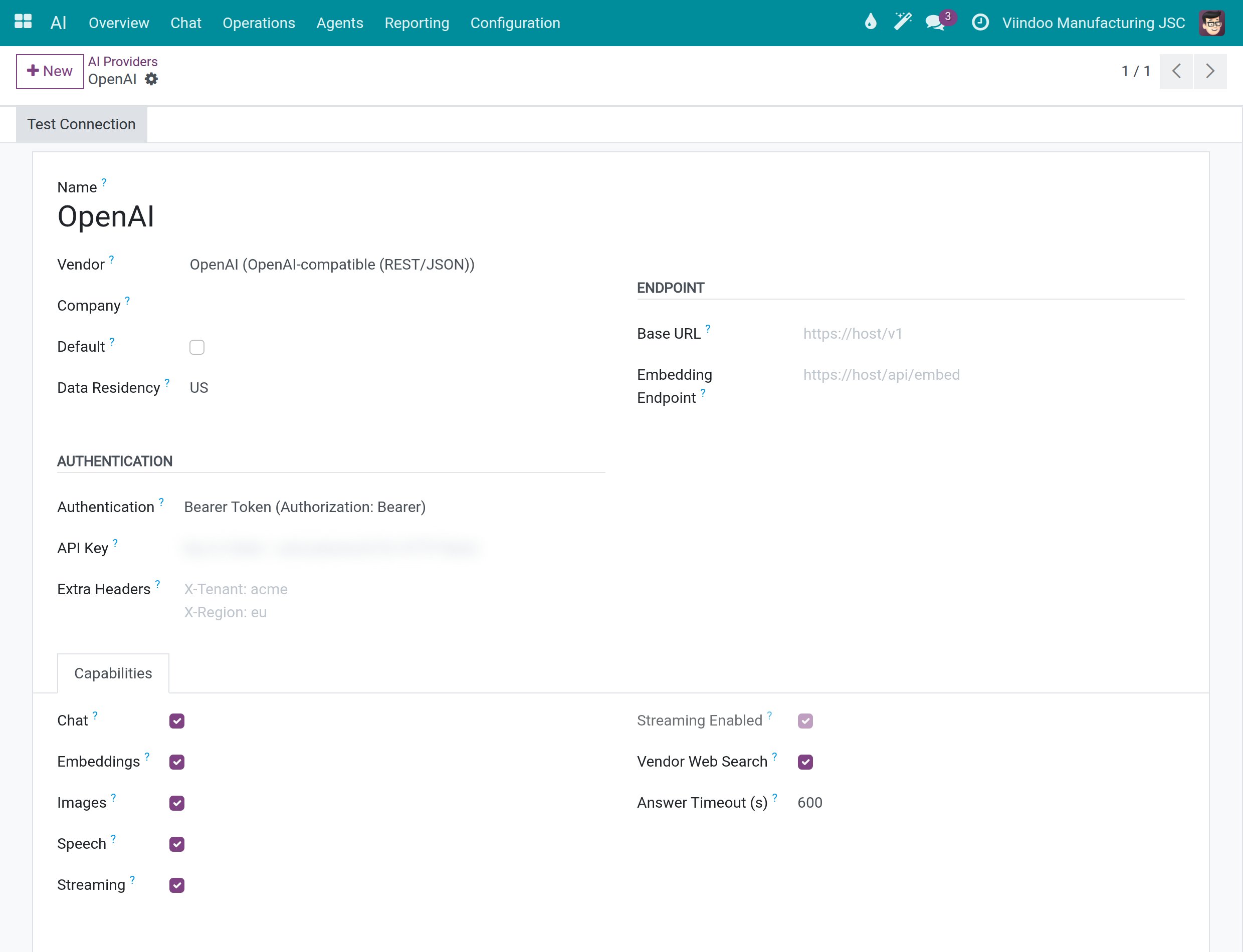Click the magic wand icon in top bar

(x=902, y=23)
